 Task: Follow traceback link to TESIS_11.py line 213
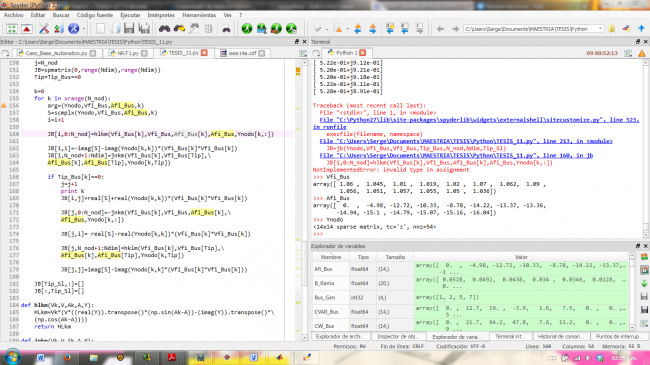pos(466,141)
